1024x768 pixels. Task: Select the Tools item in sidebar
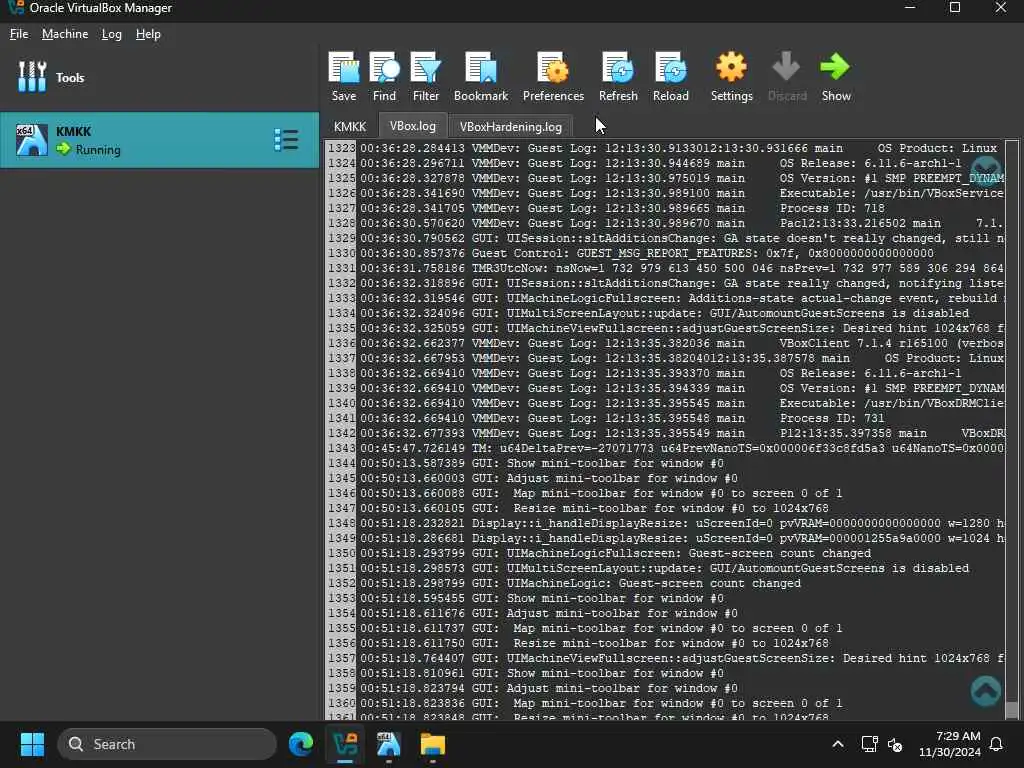[159, 77]
